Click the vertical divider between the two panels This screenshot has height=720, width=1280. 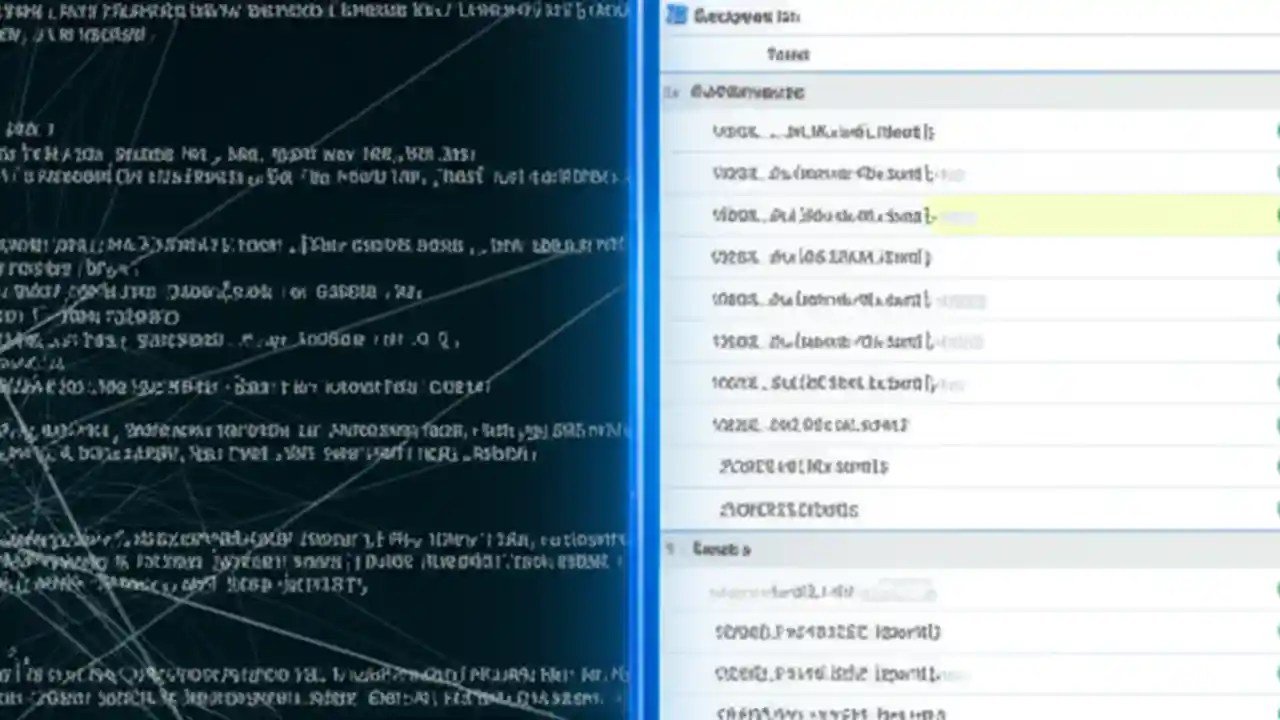click(x=645, y=360)
